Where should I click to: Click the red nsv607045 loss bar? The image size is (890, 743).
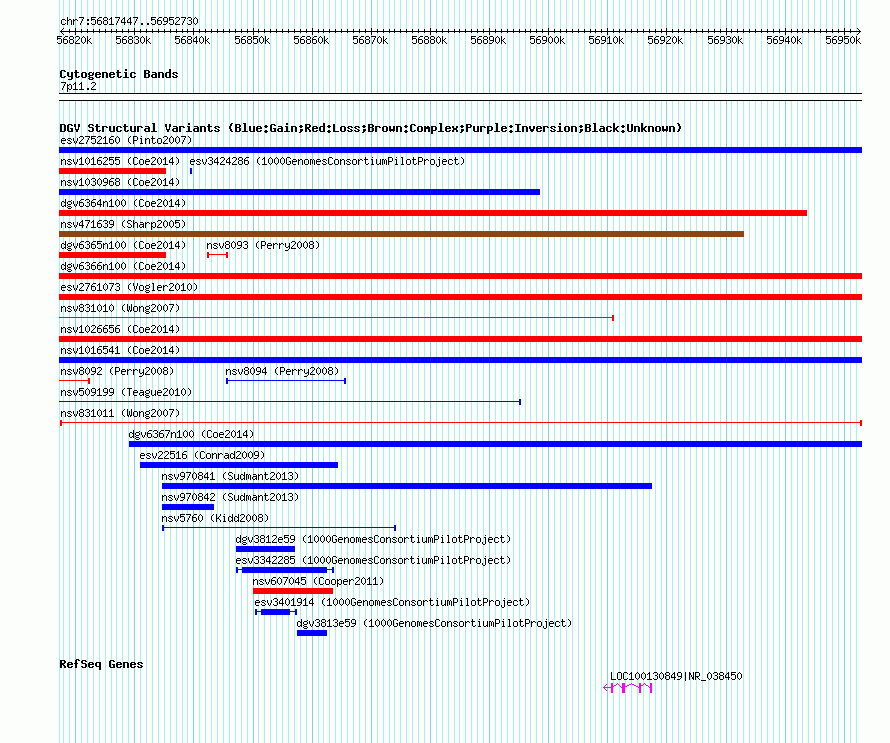point(293,591)
